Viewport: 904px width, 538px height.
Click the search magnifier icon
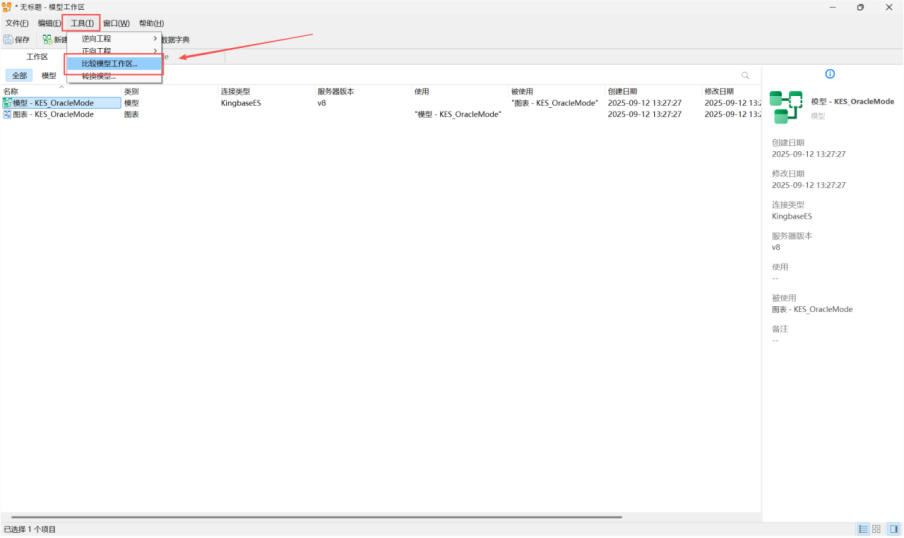tap(745, 76)
